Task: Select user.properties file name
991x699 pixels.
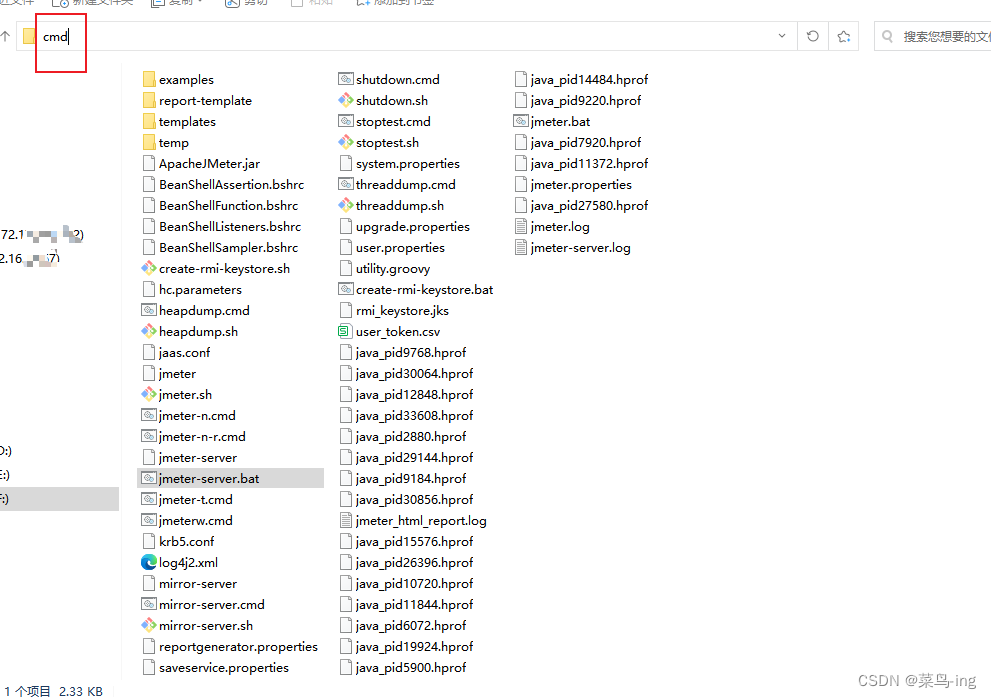Action: [x=400, y=248]
